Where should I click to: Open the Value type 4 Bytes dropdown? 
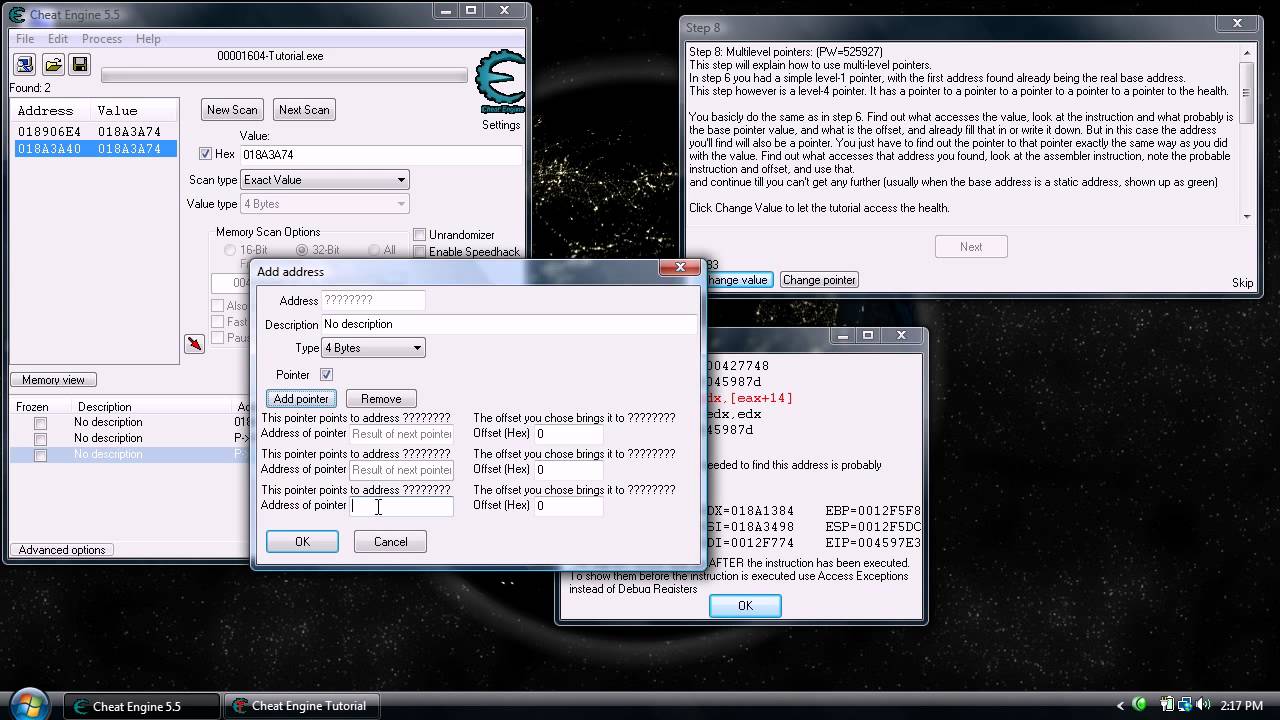pyautogui.click(x=325, y=204)
